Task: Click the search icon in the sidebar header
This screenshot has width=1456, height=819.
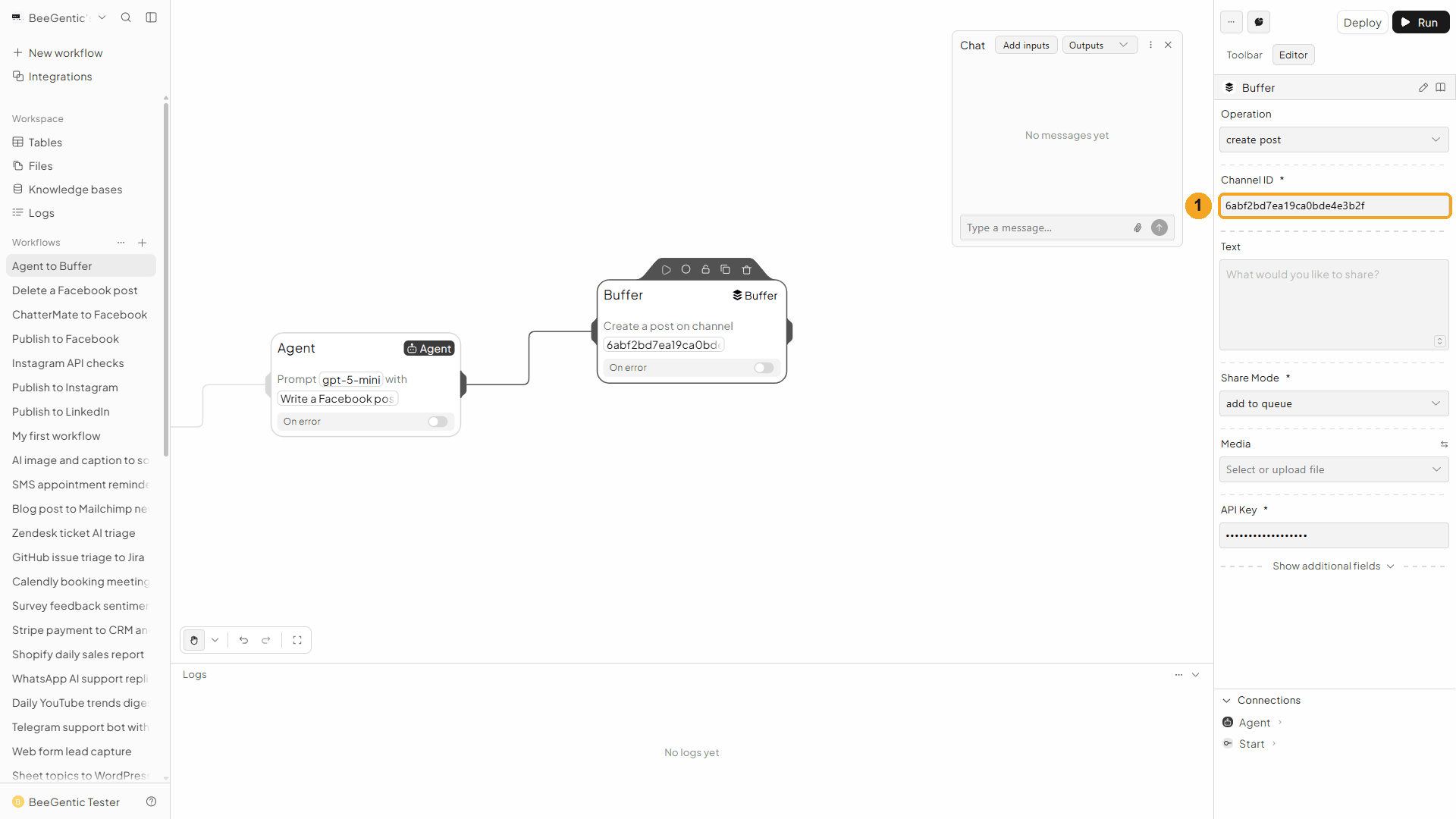Action: pyautogui.click(x=126, y=17)
